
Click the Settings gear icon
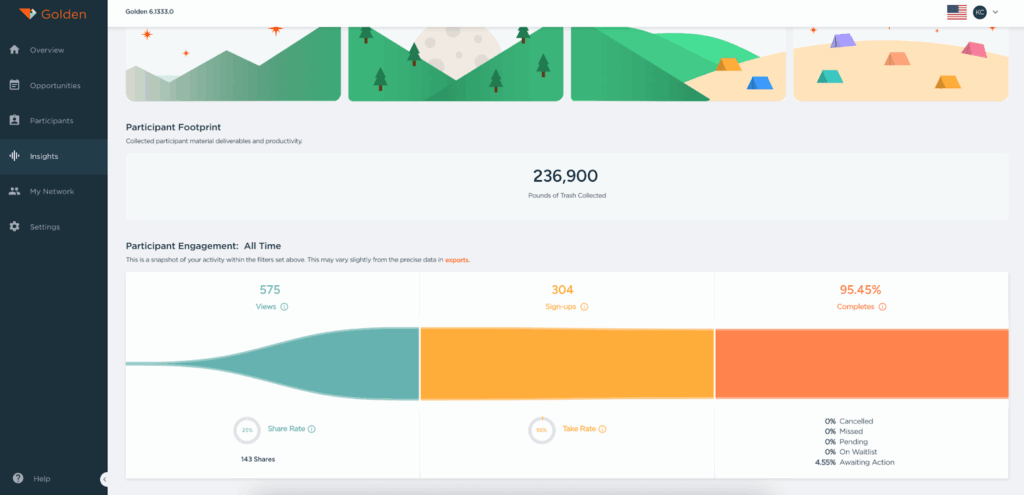tap(14, 227)
